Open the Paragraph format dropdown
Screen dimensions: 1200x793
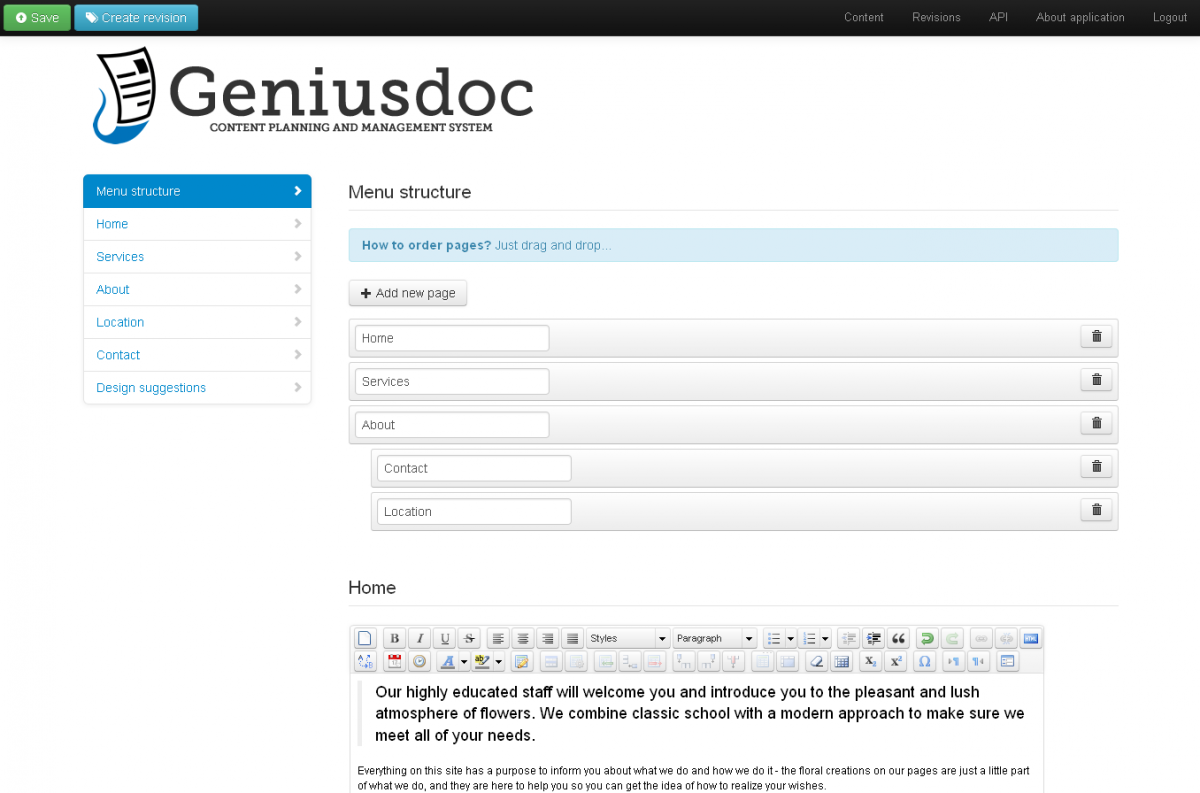(715, 639)
